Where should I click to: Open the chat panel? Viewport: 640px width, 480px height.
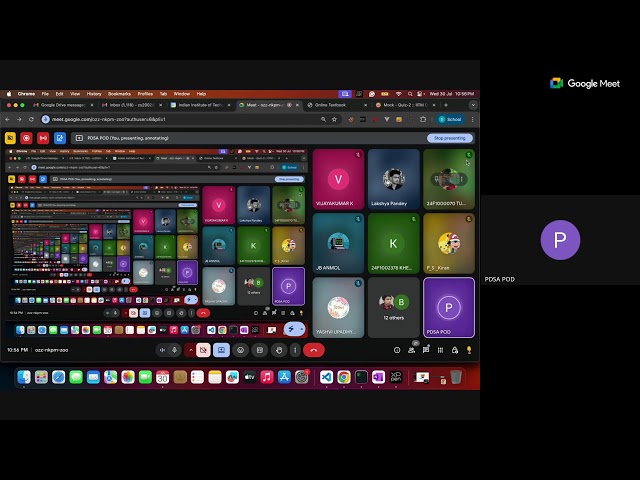click(426, 350)
